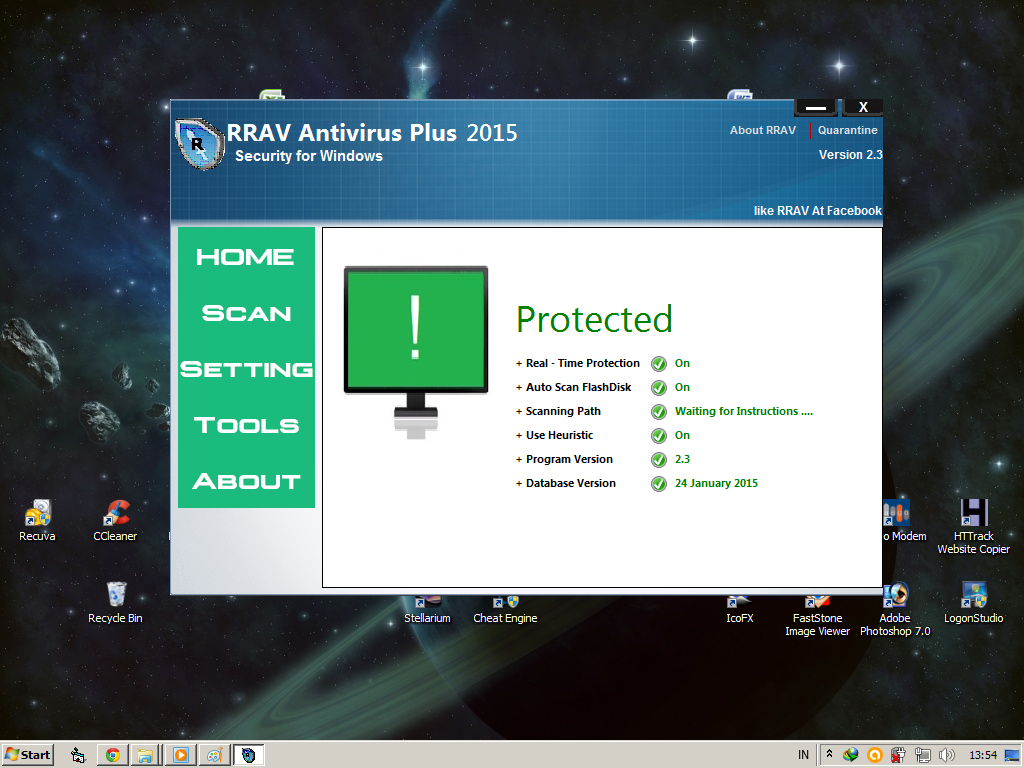1024x768 pixels.
Task: Switch to the Scan section
Action: (x=246, y=313)
